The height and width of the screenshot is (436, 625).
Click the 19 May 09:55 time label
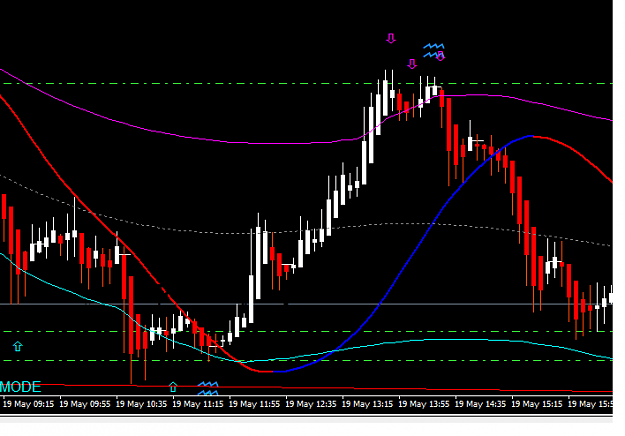(x=85, y=404)
